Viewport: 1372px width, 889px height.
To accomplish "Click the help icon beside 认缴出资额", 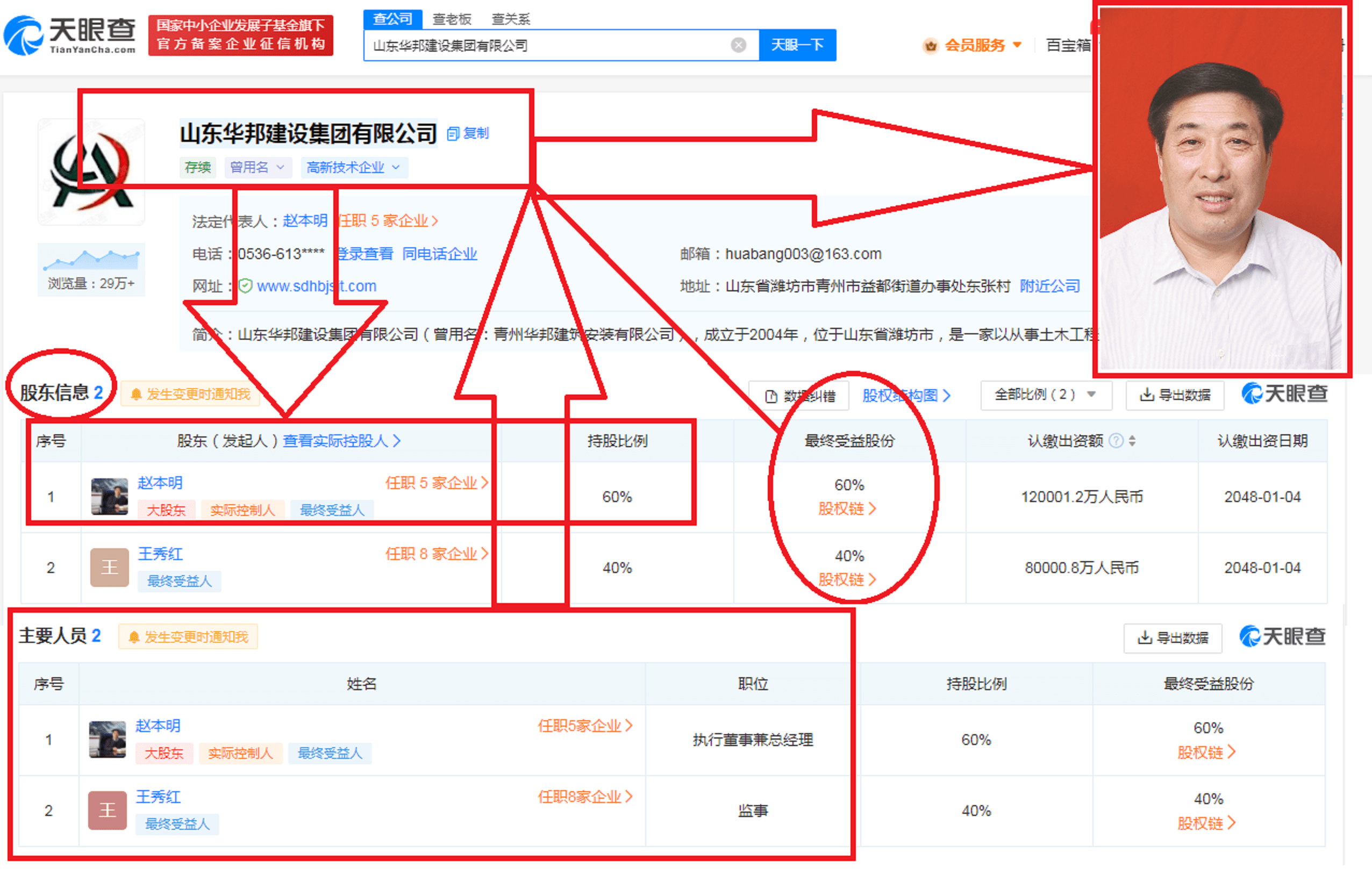I will (1117, 441).
